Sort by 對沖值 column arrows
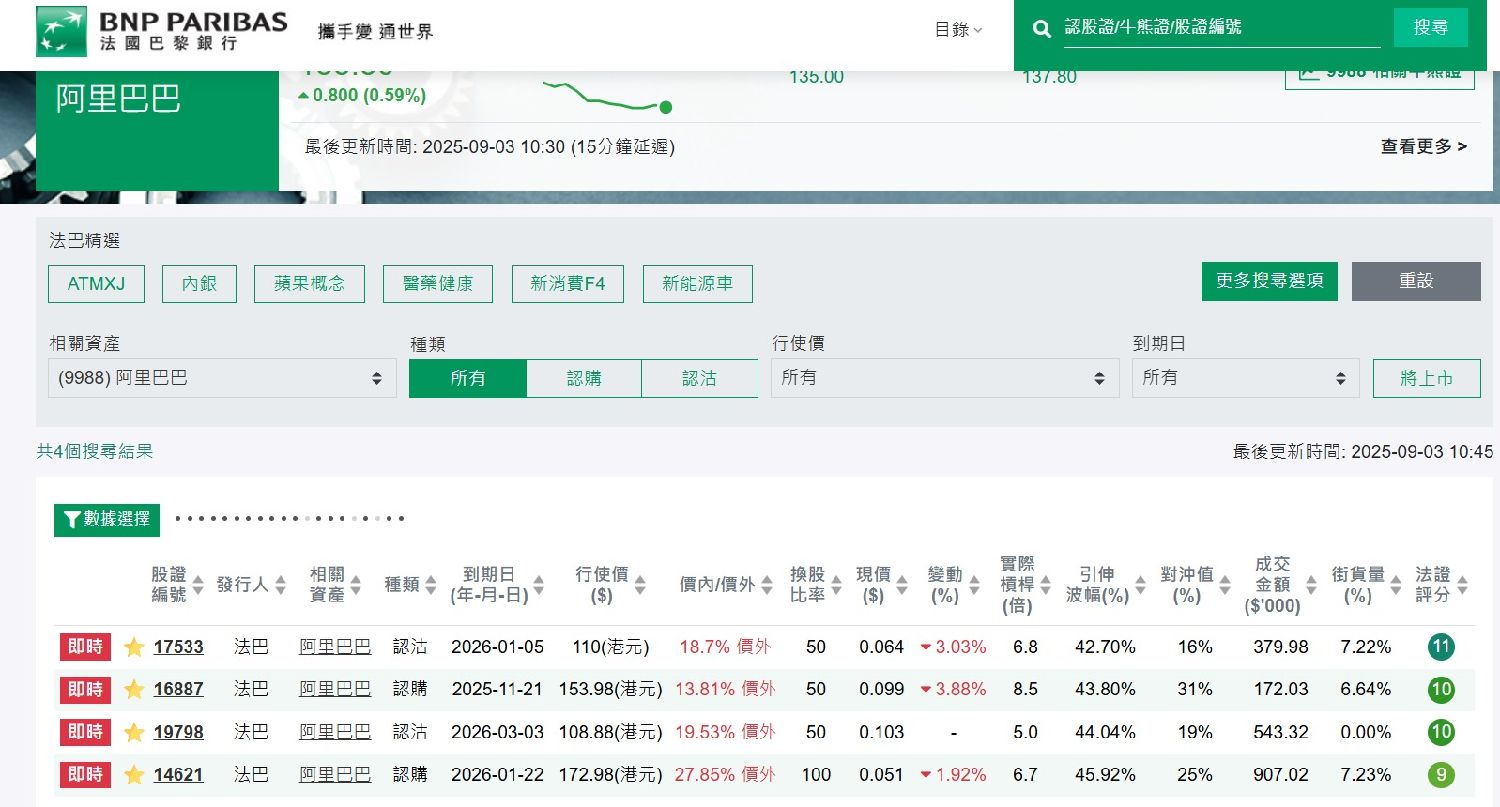 [x=1225, y=585]
